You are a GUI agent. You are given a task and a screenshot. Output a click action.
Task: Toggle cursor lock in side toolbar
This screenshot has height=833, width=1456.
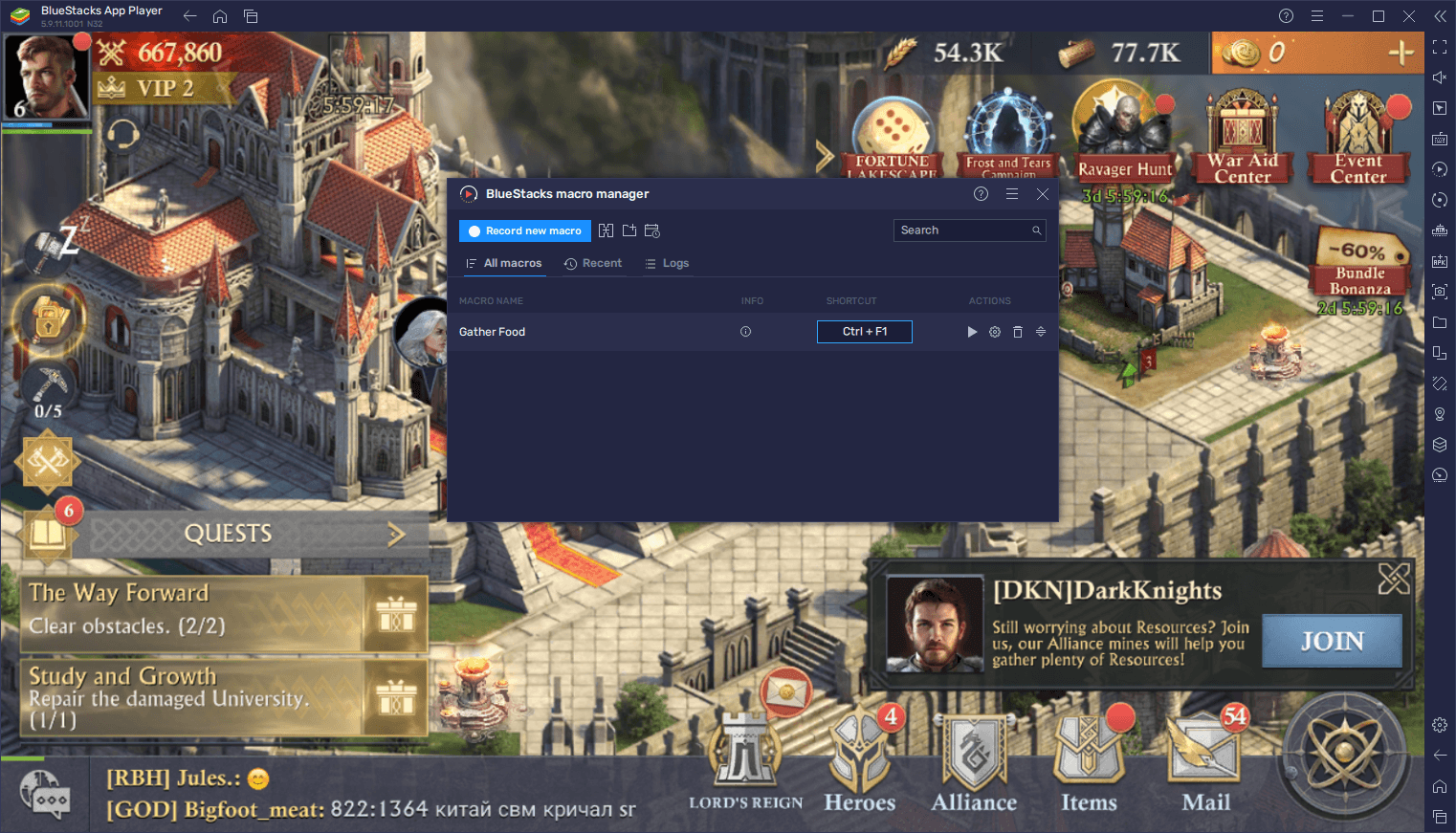click(1440, 108)
